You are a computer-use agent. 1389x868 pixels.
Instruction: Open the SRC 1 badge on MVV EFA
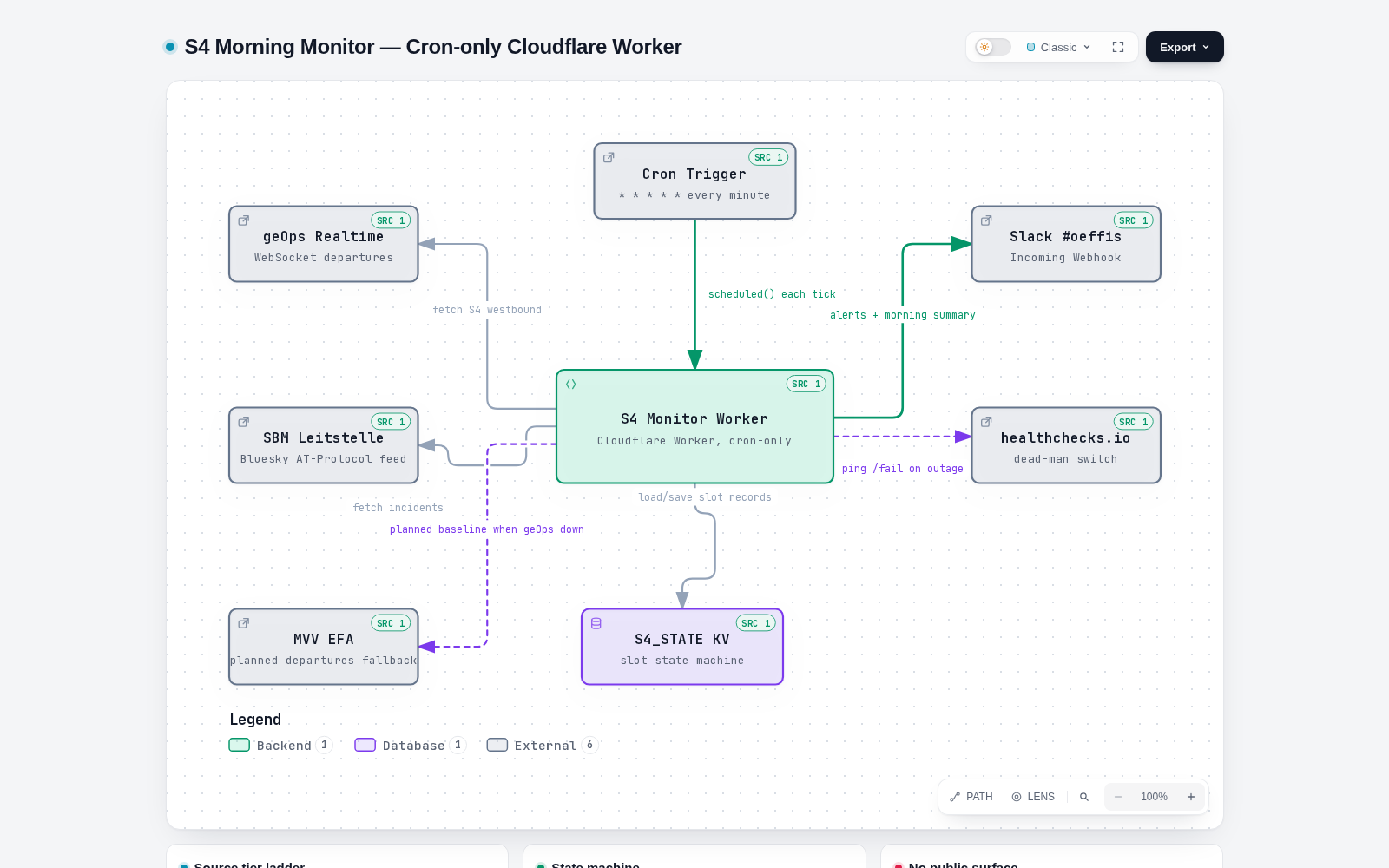[x=391, y=623]
